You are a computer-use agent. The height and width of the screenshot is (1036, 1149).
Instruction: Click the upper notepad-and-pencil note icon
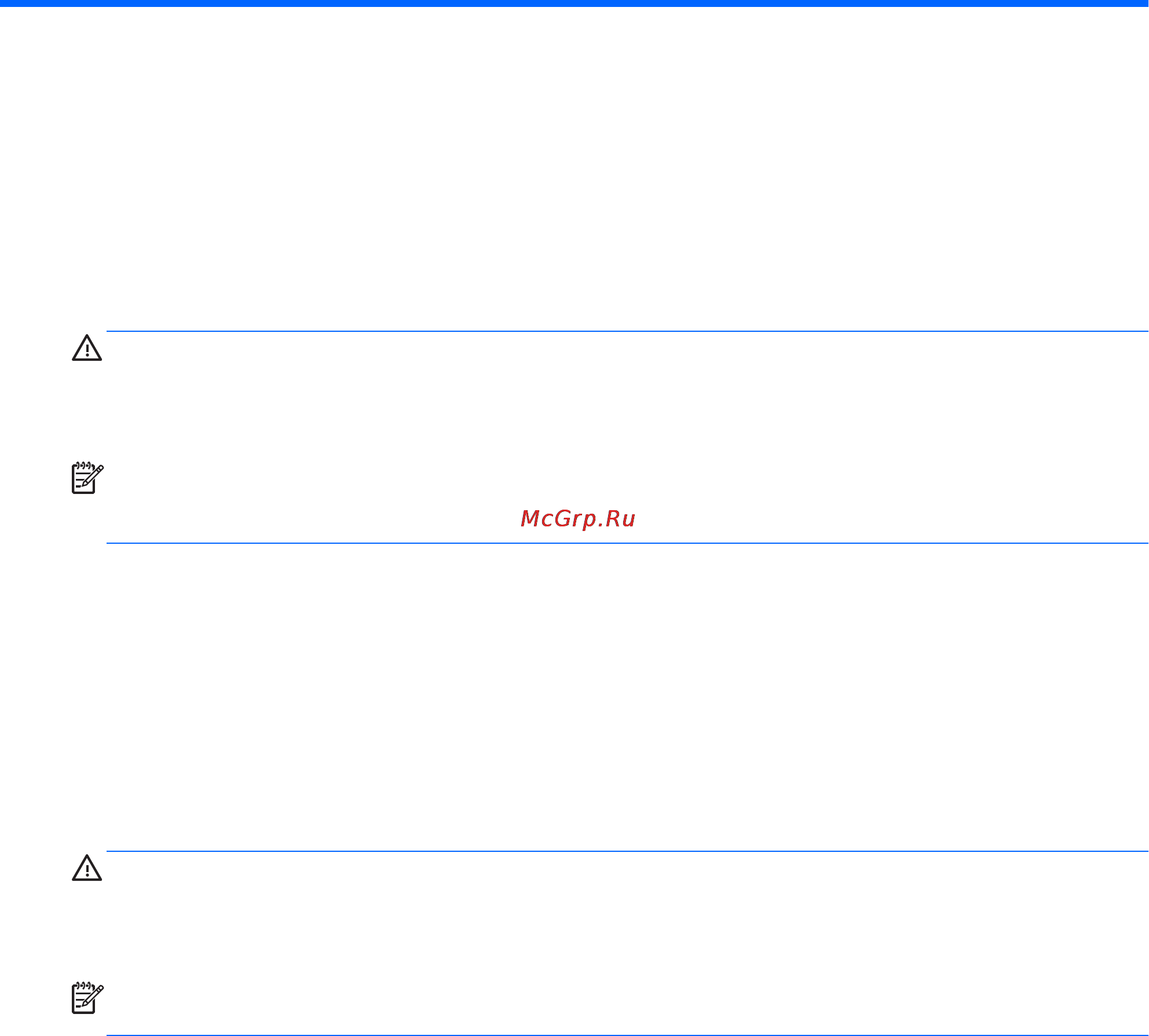click(x=87, y=478)
